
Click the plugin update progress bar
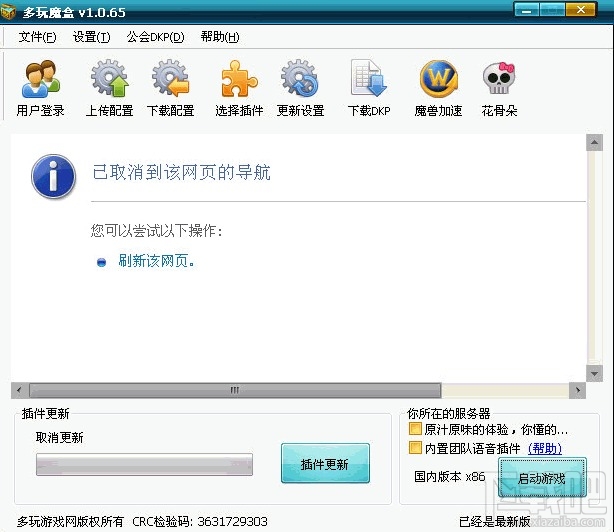pos(144,464)
